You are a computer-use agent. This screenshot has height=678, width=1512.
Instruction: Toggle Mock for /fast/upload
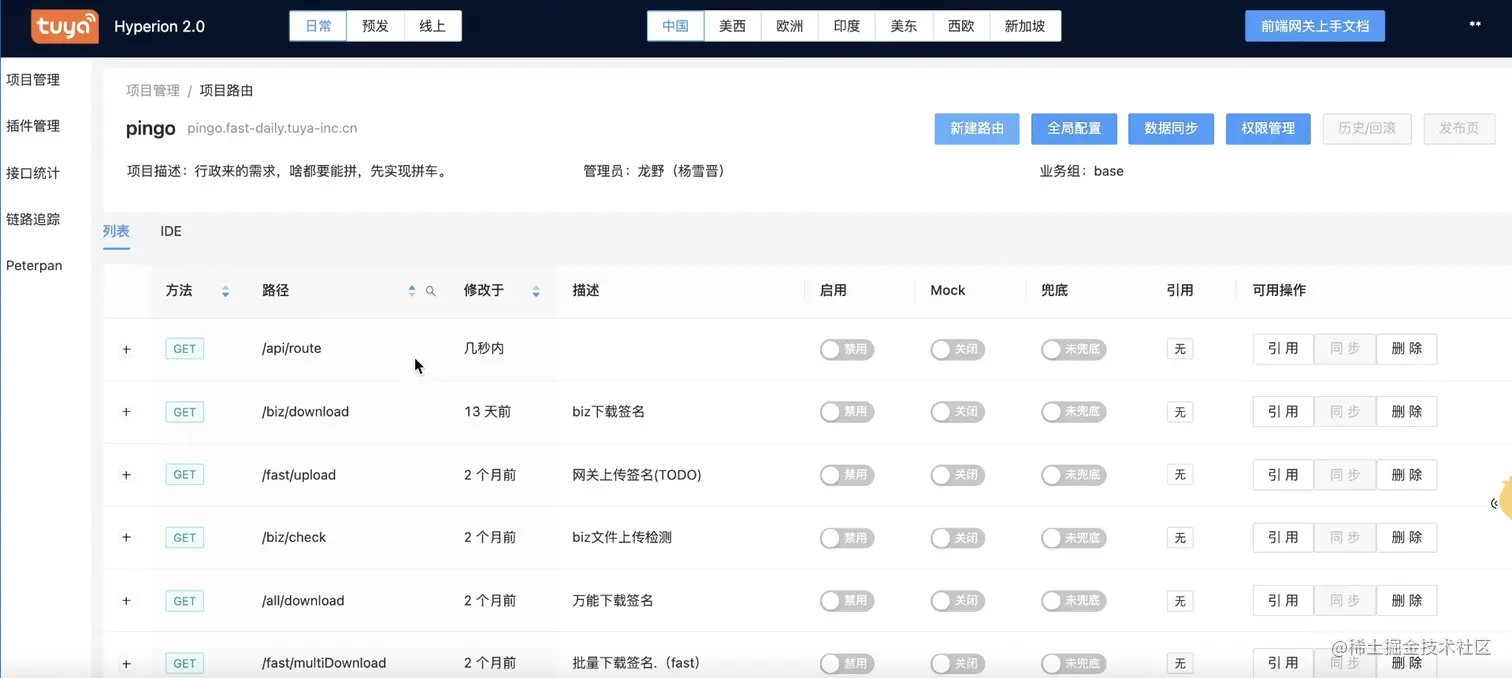point(957,475)
